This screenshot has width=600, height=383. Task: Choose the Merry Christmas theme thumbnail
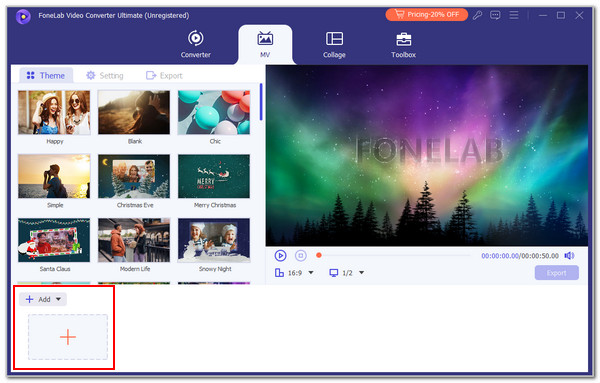click(x=214, y=176)
